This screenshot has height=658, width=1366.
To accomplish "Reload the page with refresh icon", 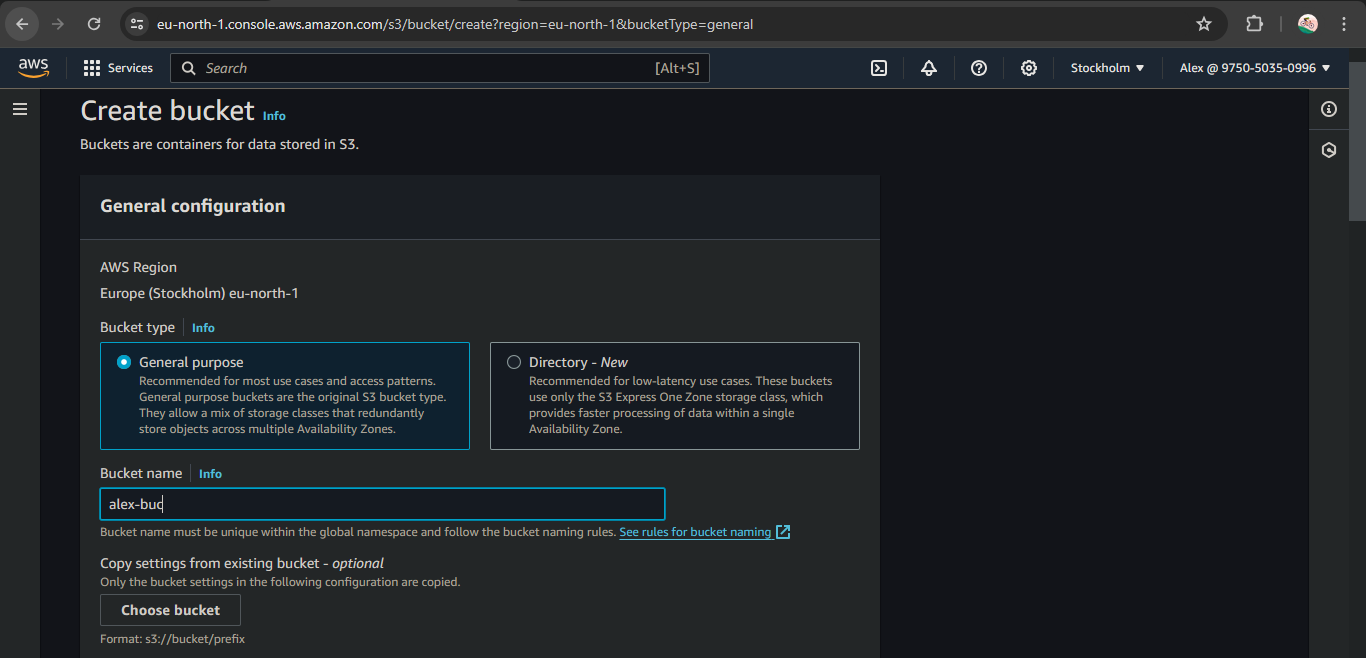I will pos(94,24).
